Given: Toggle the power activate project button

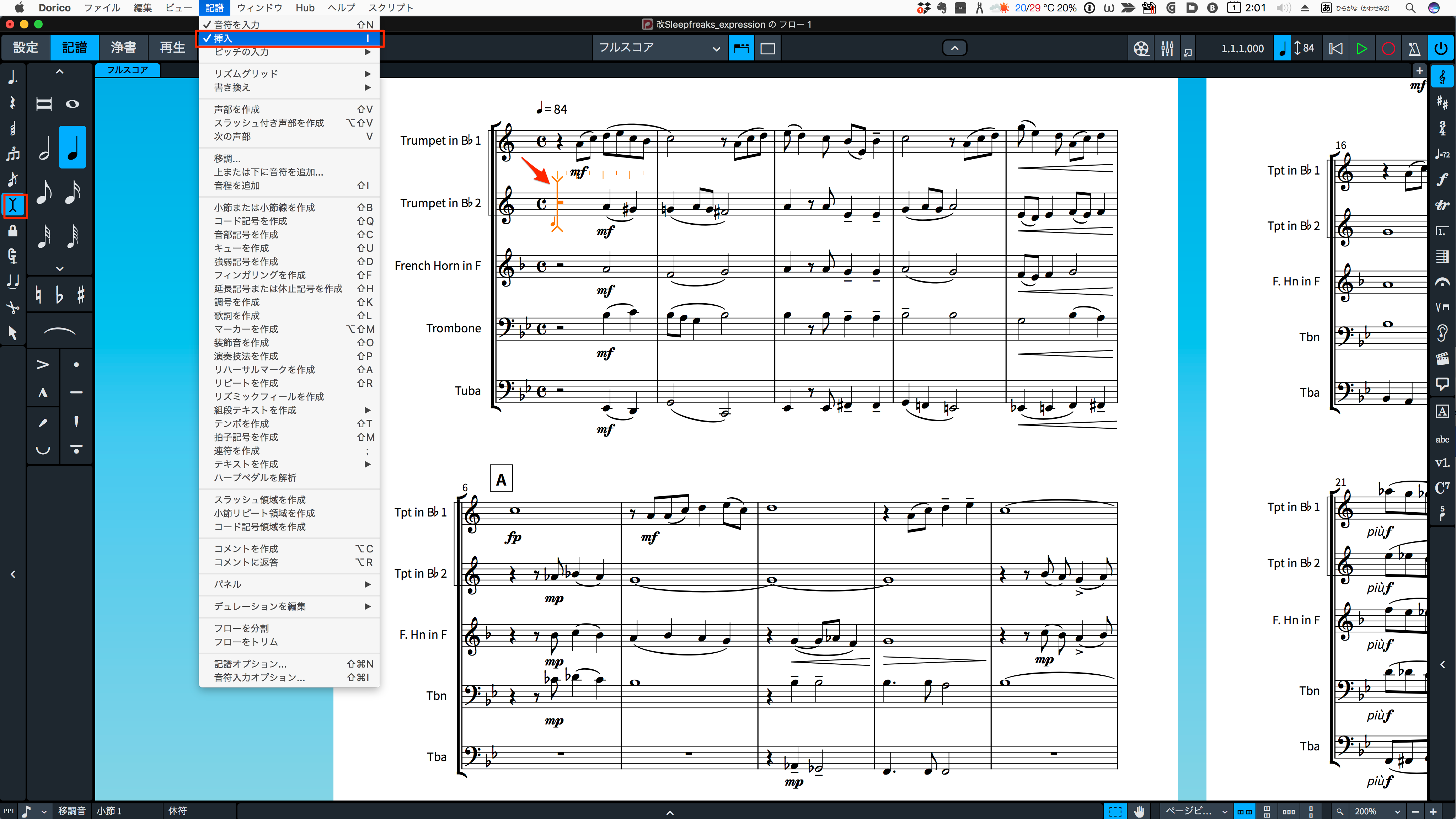Looking at the screenshot, I should [1441, 49].
